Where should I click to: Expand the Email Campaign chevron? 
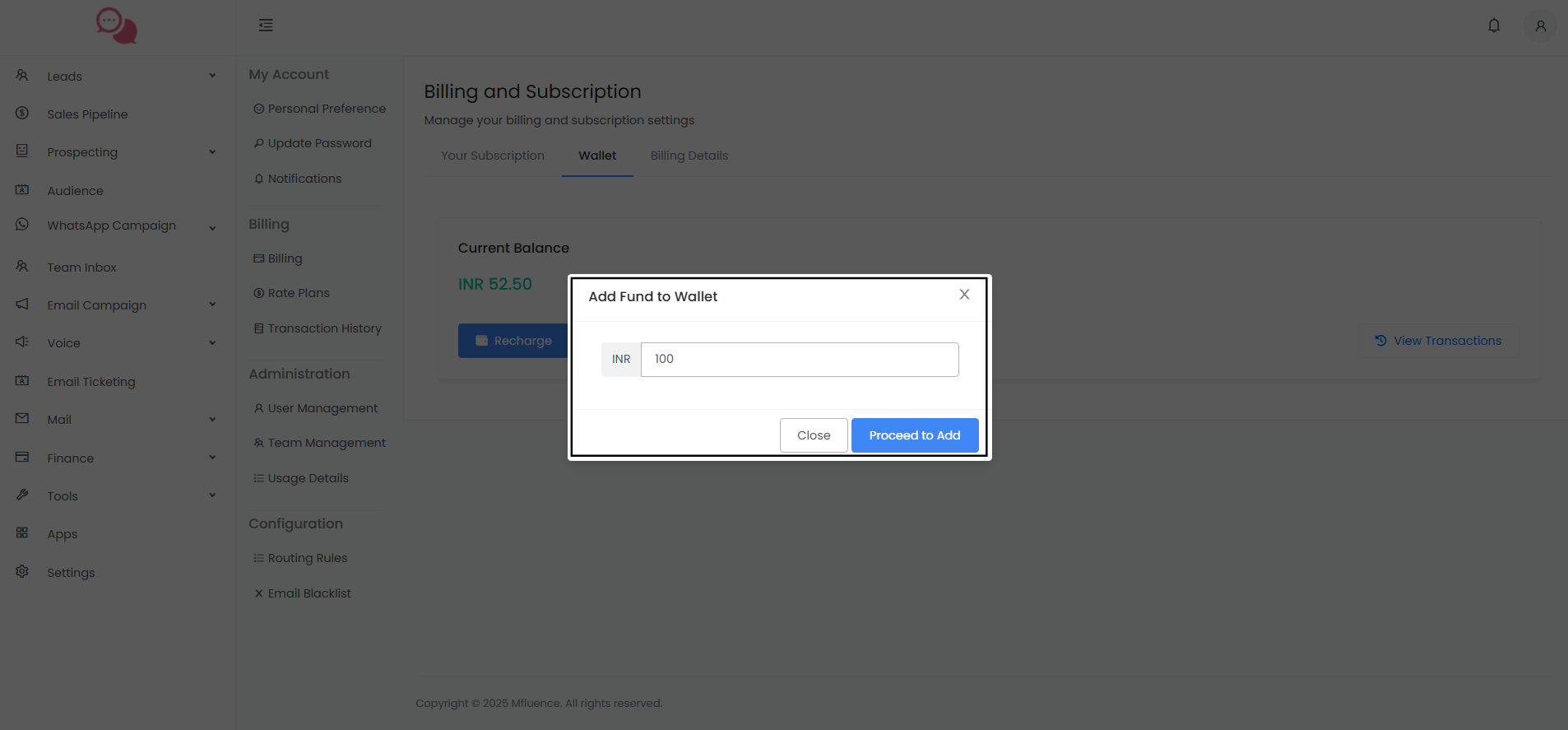click(212, 305)
